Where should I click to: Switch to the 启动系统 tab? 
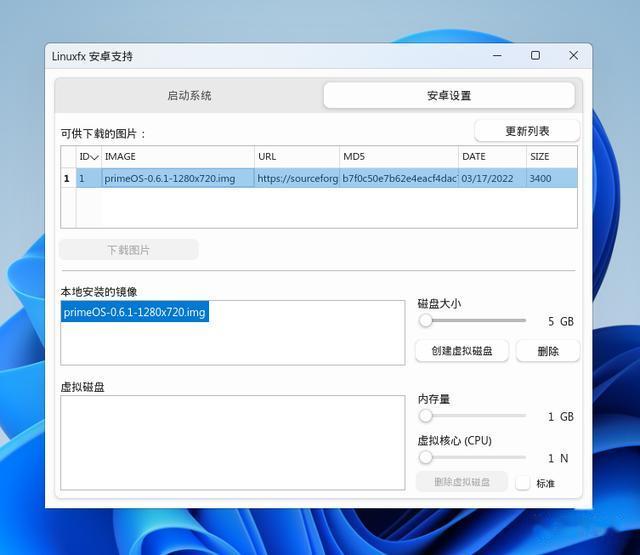tap(189, 95)
